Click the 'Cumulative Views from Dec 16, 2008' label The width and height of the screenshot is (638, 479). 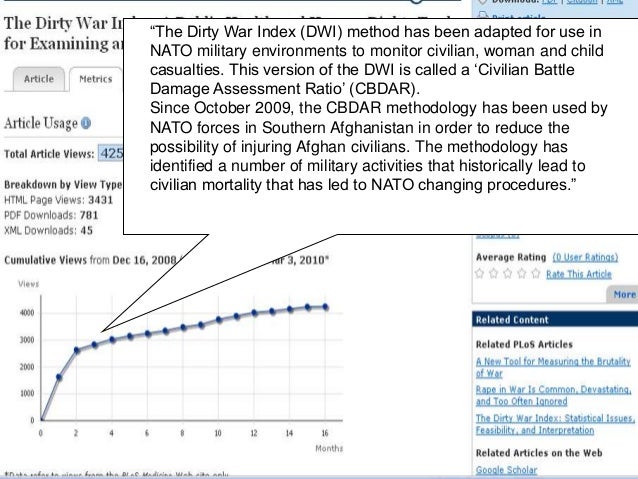point(90,260)
